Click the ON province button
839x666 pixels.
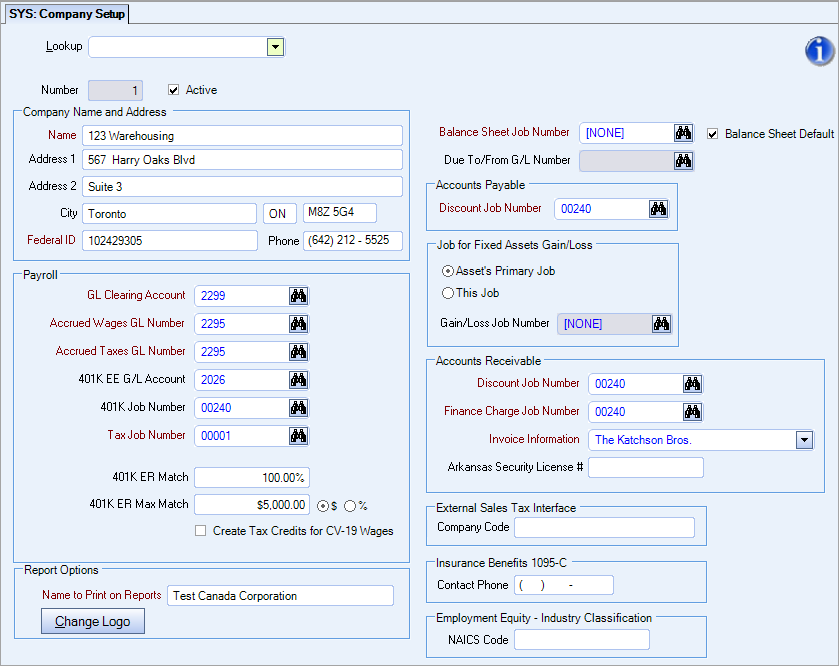point(279,212)
